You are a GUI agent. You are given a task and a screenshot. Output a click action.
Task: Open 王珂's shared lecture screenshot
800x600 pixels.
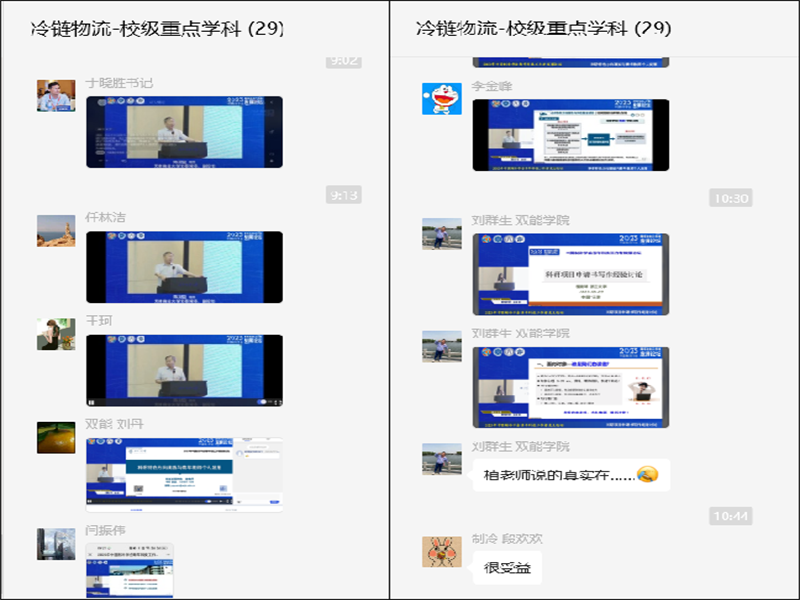pos(184,370)
